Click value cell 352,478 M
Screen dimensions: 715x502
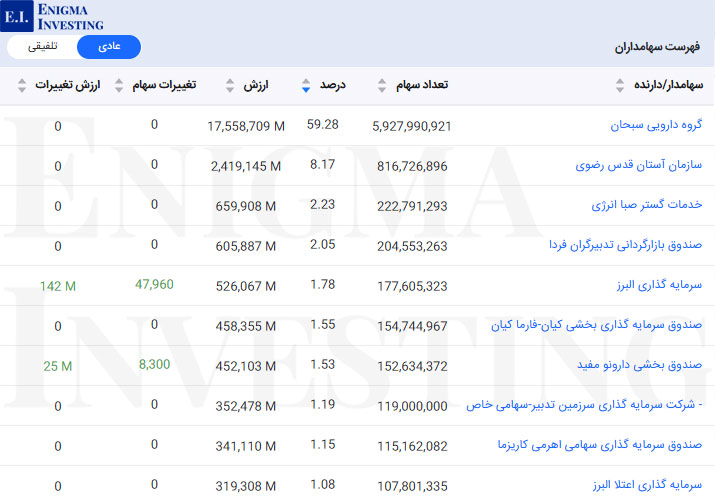[246, 406]
